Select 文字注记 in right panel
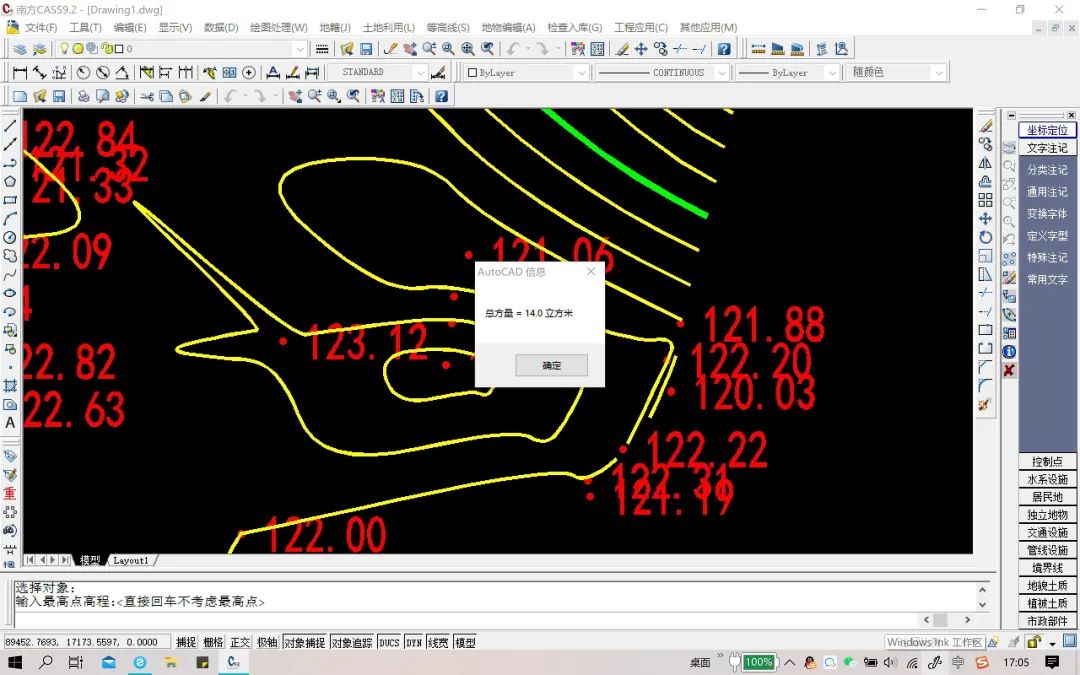Image resolution: width=1080 pixels, height=675 pixels. point(1047,148)
